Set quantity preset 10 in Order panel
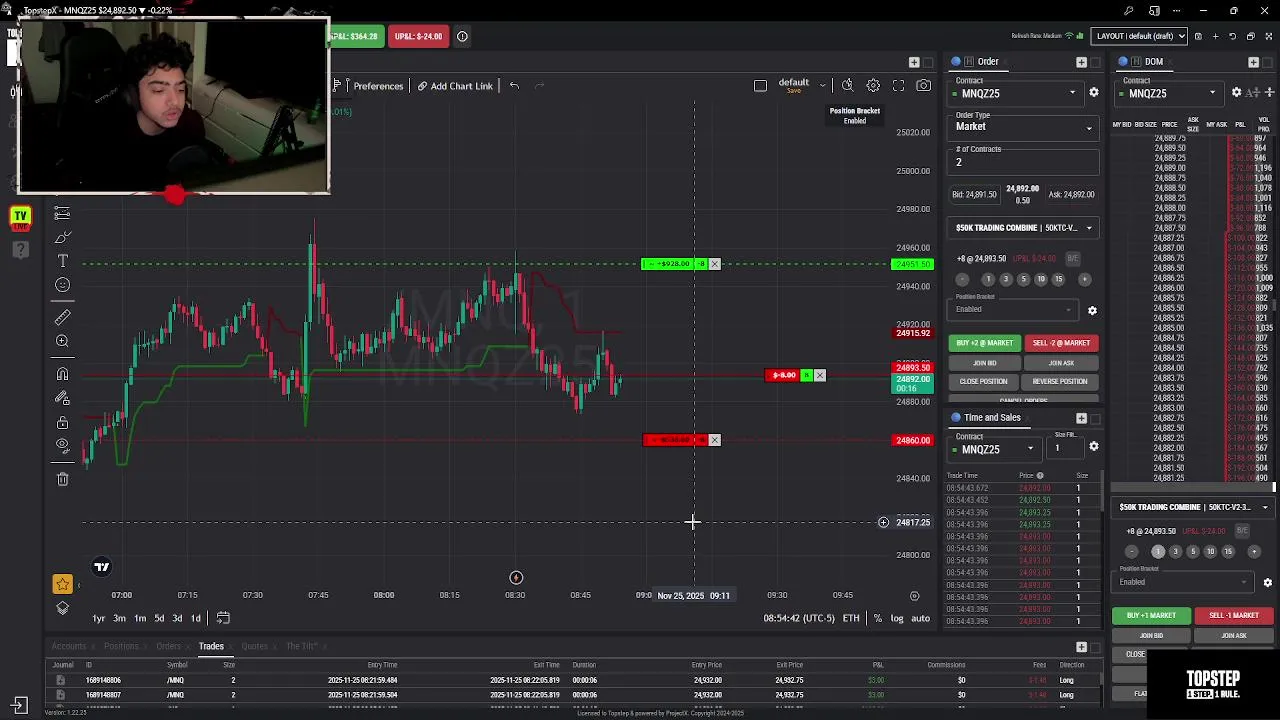The height and width of the screenshot is (720, 1280). (1040, 279)
